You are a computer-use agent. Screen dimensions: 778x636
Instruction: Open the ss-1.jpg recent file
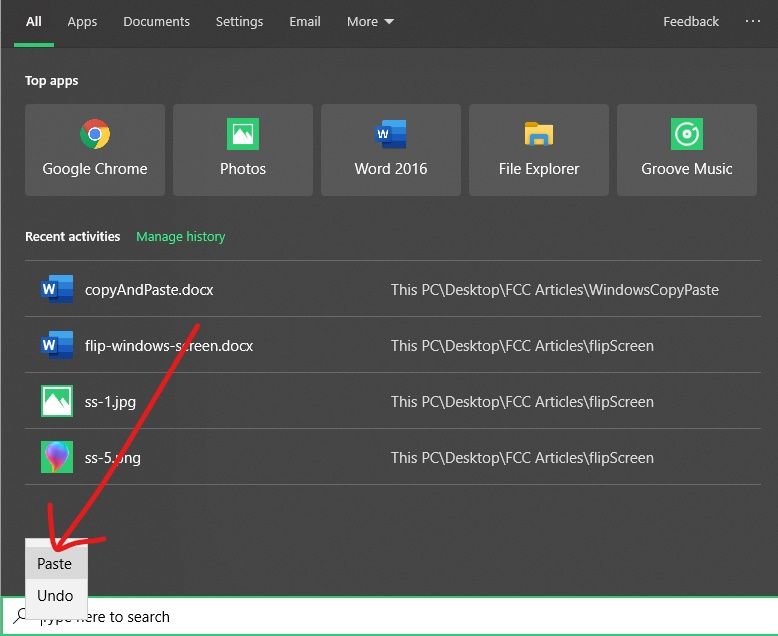pos(393,401)
